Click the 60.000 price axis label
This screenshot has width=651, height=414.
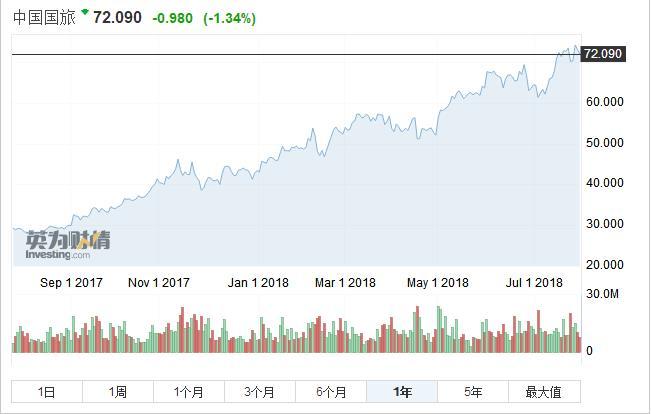(x=605, y=102)
